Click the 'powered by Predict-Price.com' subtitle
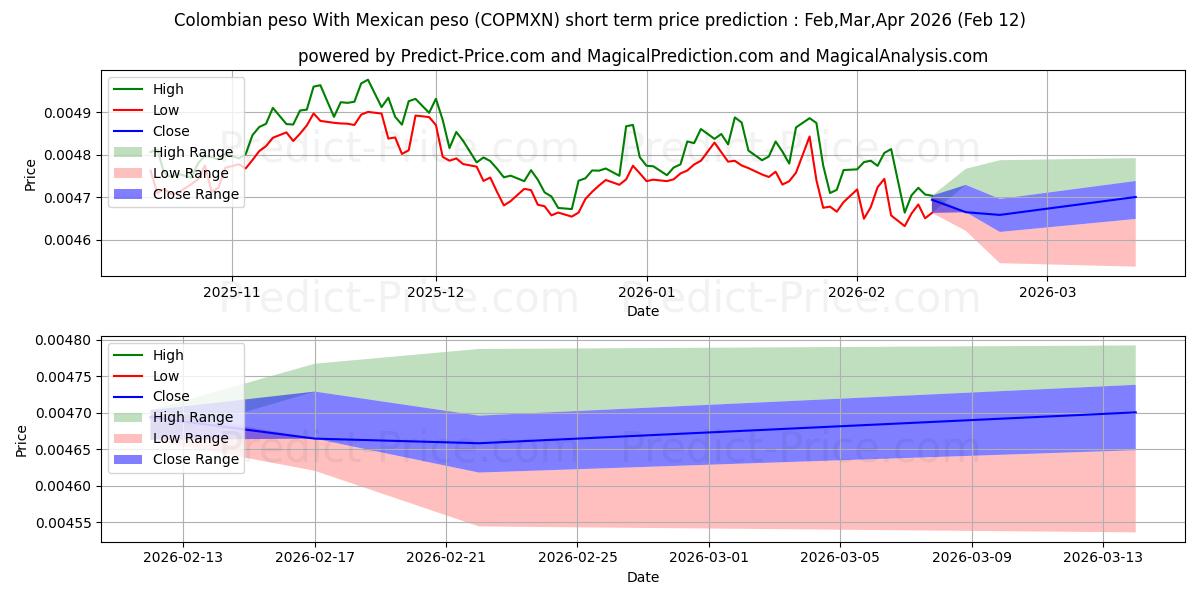 coord(642,56)
